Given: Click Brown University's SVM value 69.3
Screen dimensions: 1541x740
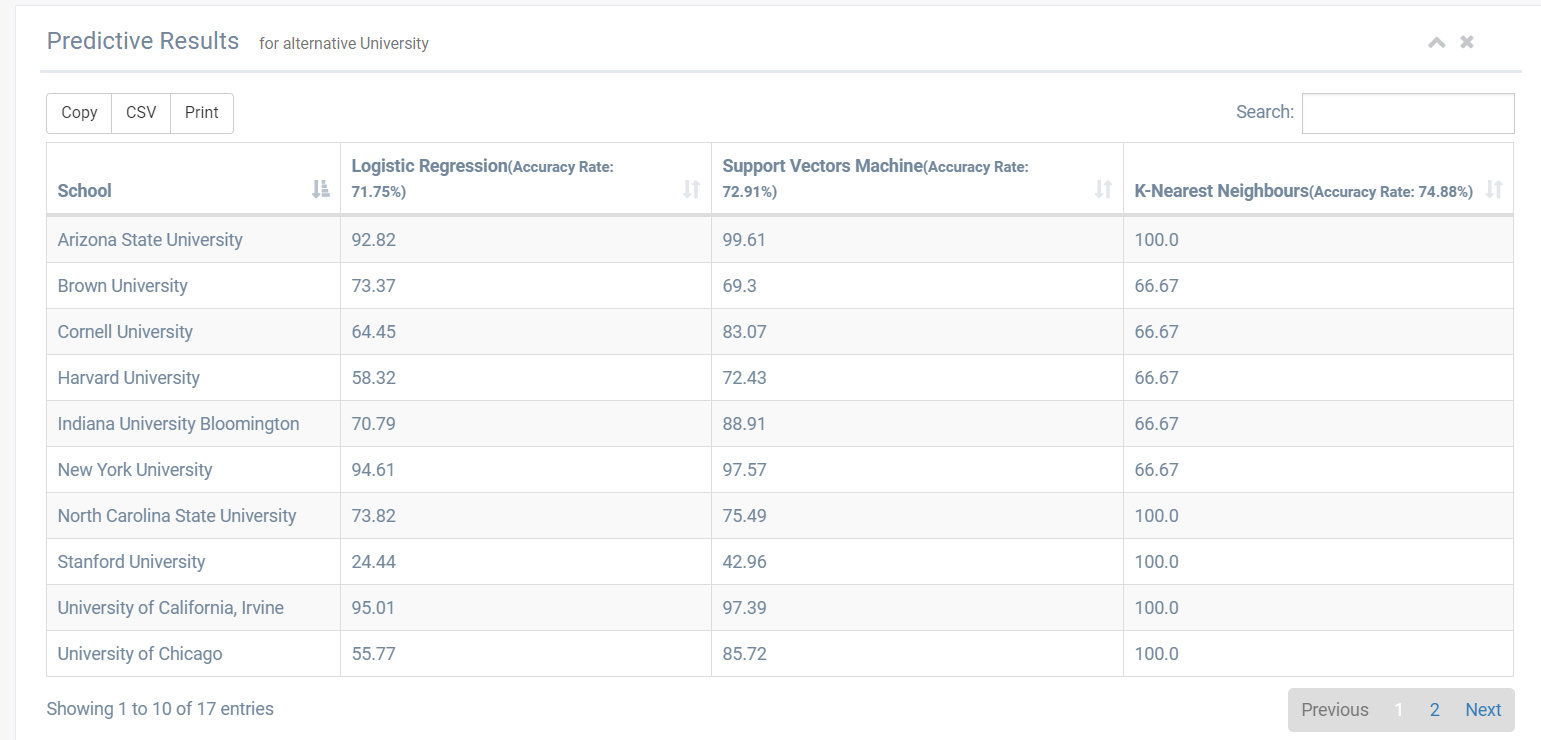Looking at the screenshot, I should [x=739, y=286].
